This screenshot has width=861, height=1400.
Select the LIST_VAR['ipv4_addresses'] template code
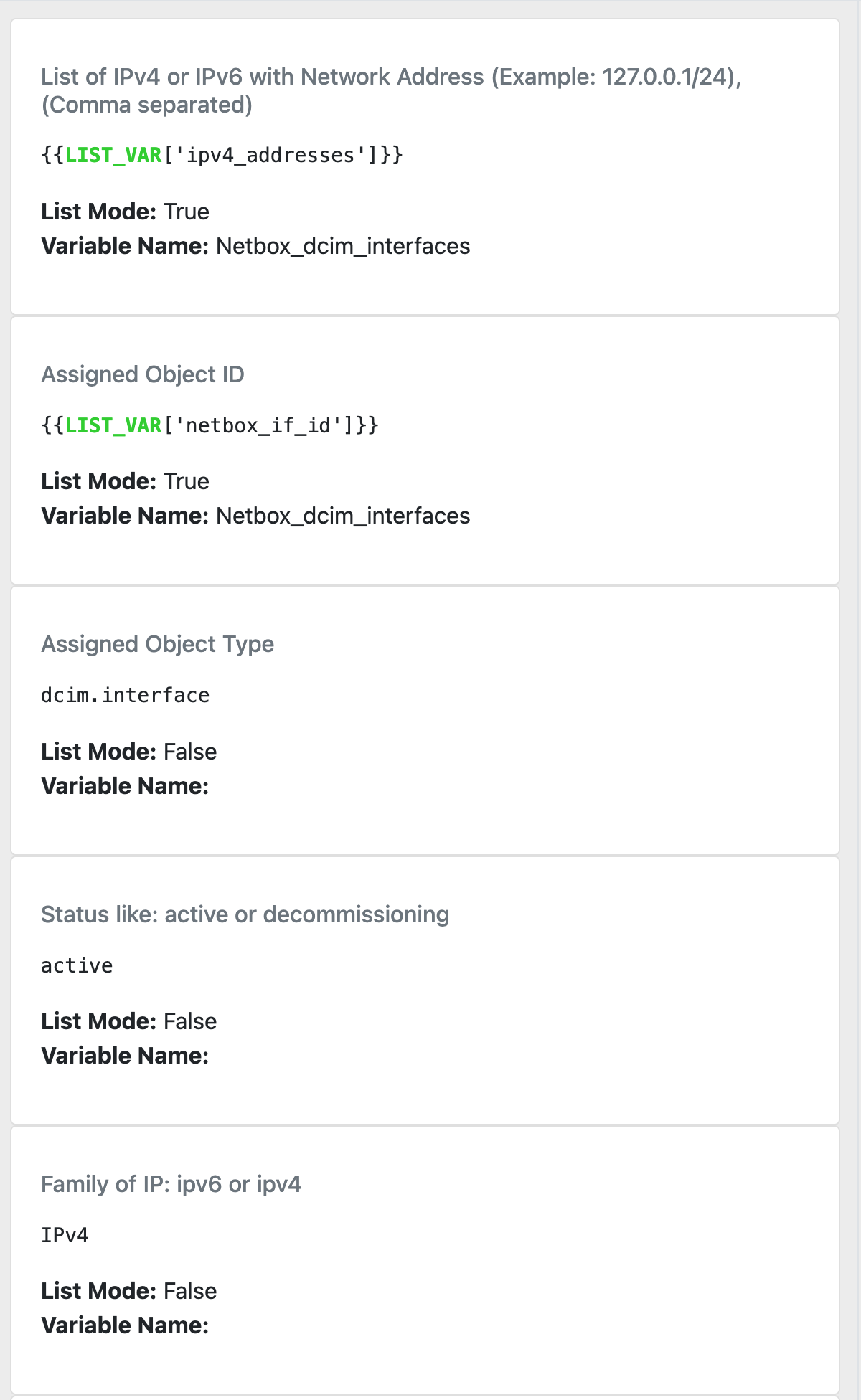click(x=222, y=155)
